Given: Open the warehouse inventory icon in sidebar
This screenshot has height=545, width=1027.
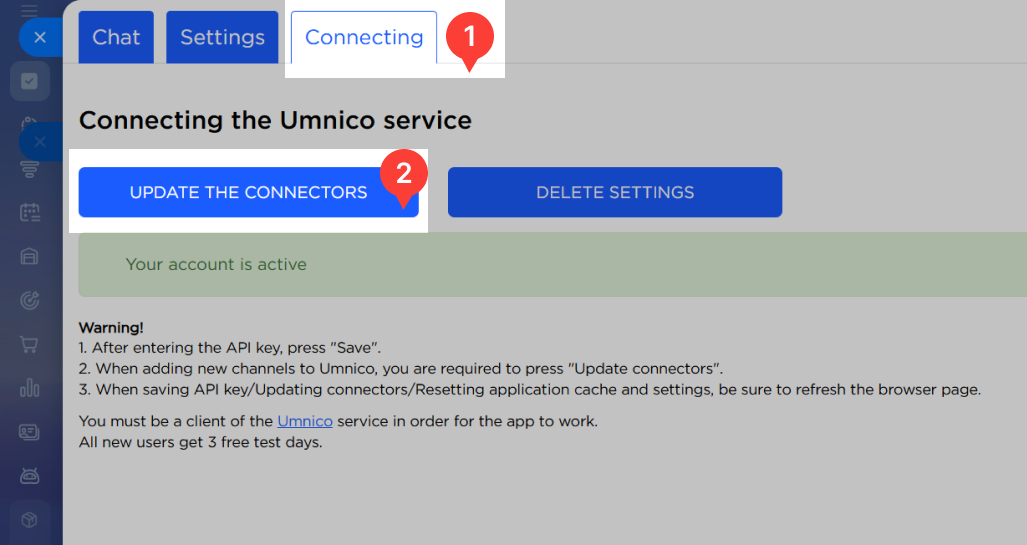Looking at the screenshot, I should tap(29, 256).
